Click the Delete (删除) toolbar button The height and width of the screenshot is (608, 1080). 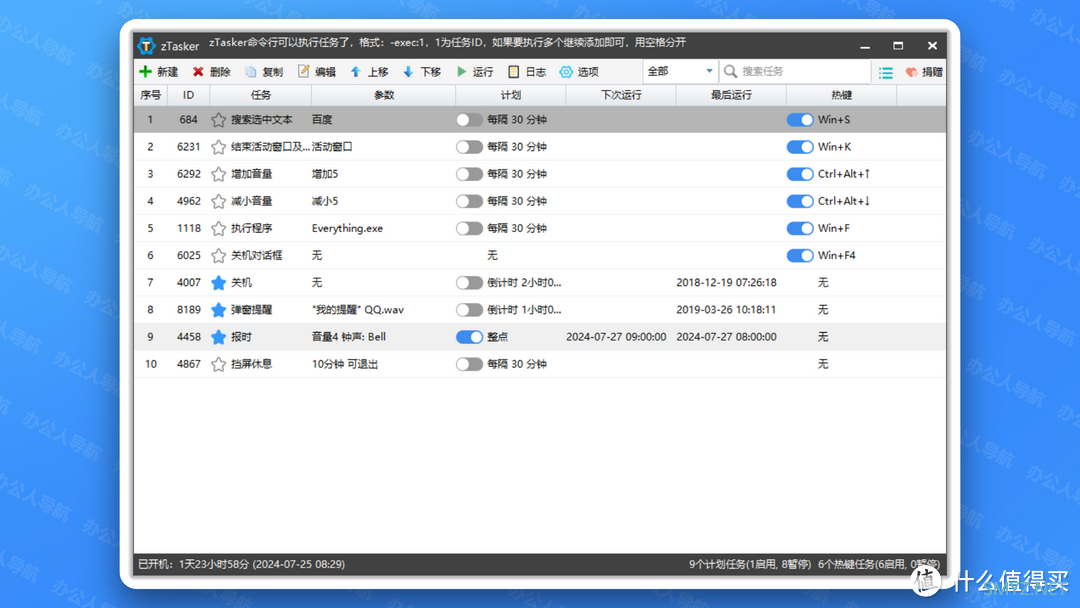[x=211, y=72]
